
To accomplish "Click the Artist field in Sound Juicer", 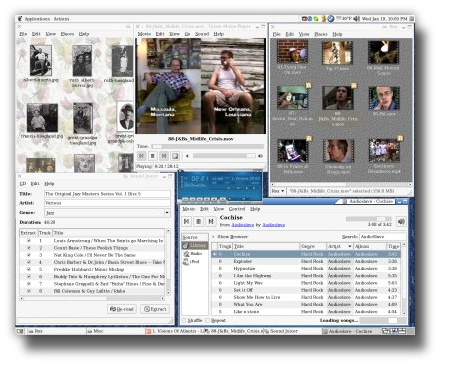I will 107,203.
